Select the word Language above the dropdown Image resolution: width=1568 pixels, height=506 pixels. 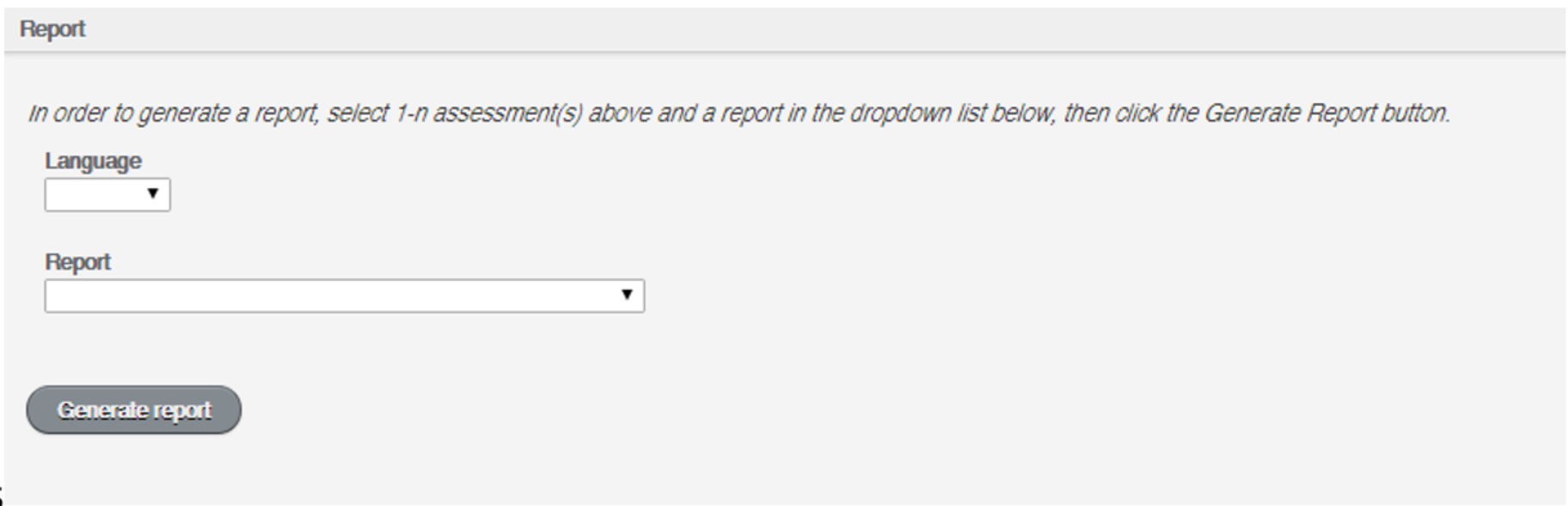click(93, 161)
